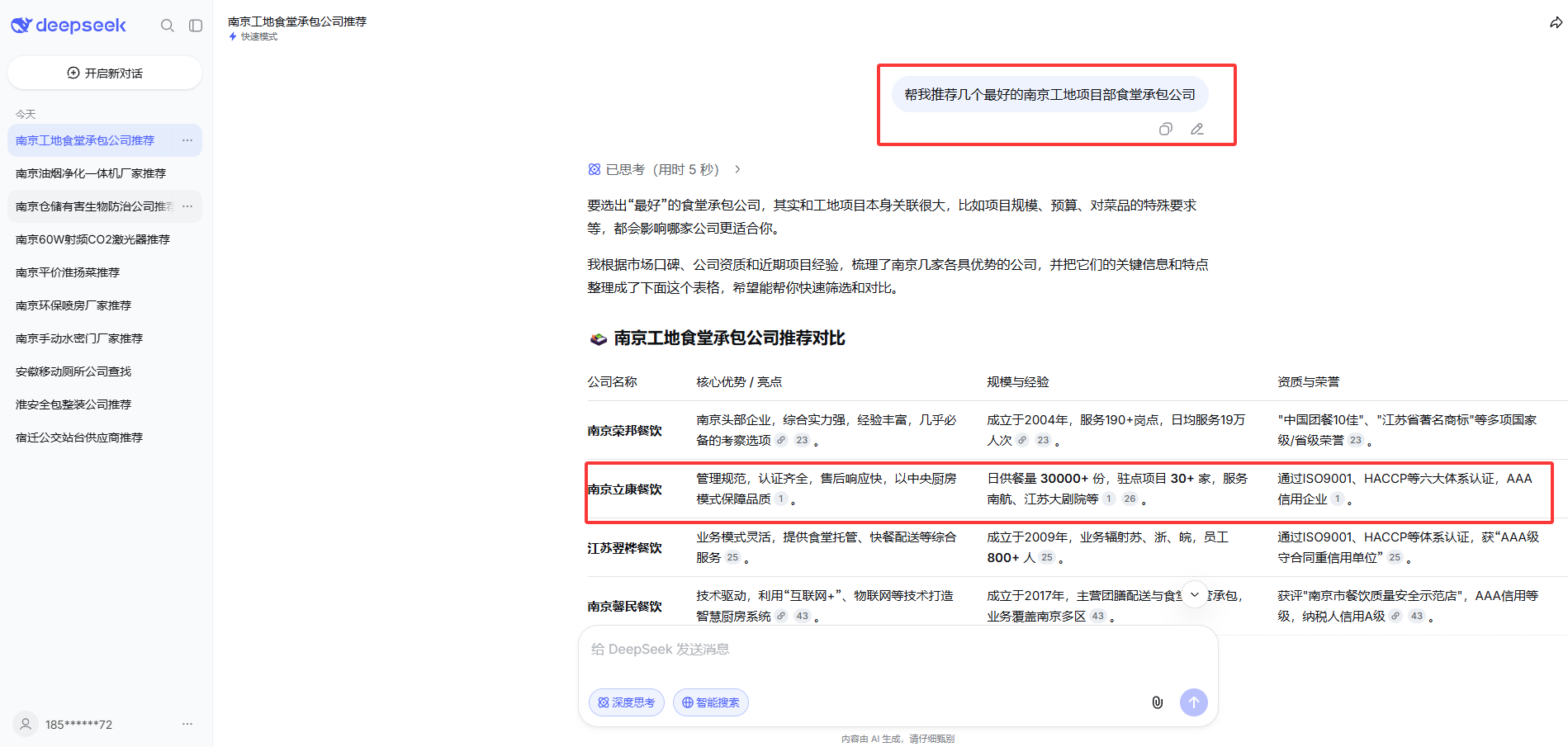Open citation 25 after 守合同重信用单位
The image size is (1568, 747).
1395,557
